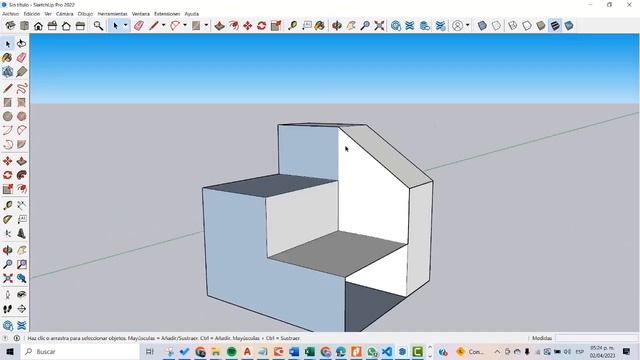The width and height of the screenshot is (640, 360).
Task: Select the Section Plane tool
Action: 22,309
